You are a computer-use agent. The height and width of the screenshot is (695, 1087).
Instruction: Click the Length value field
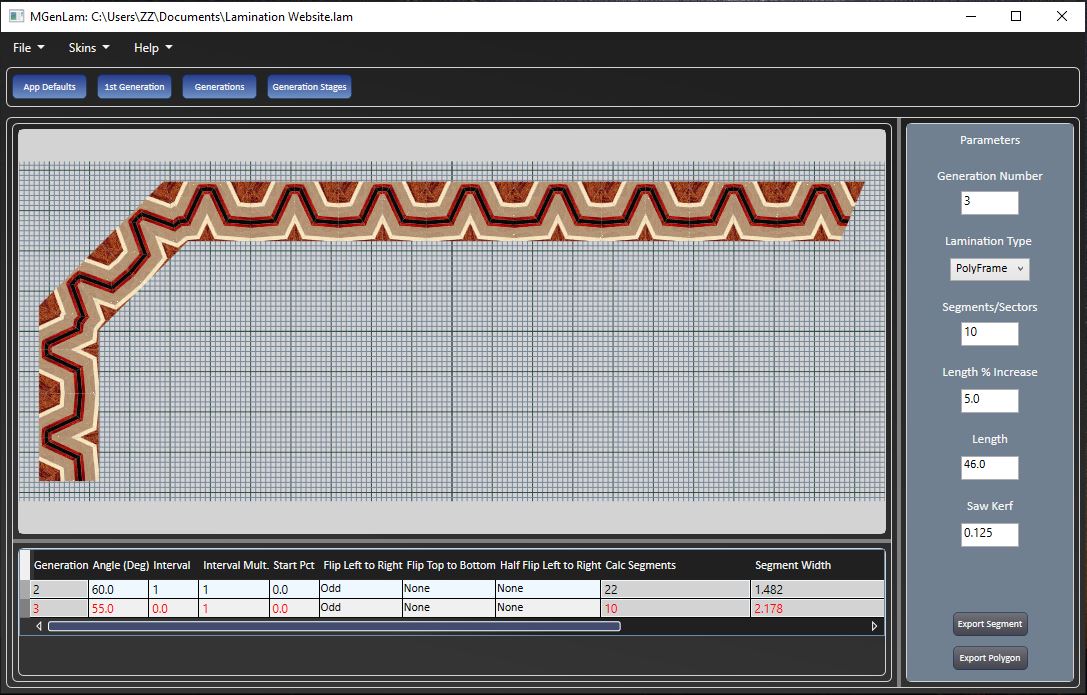point(989,467)
